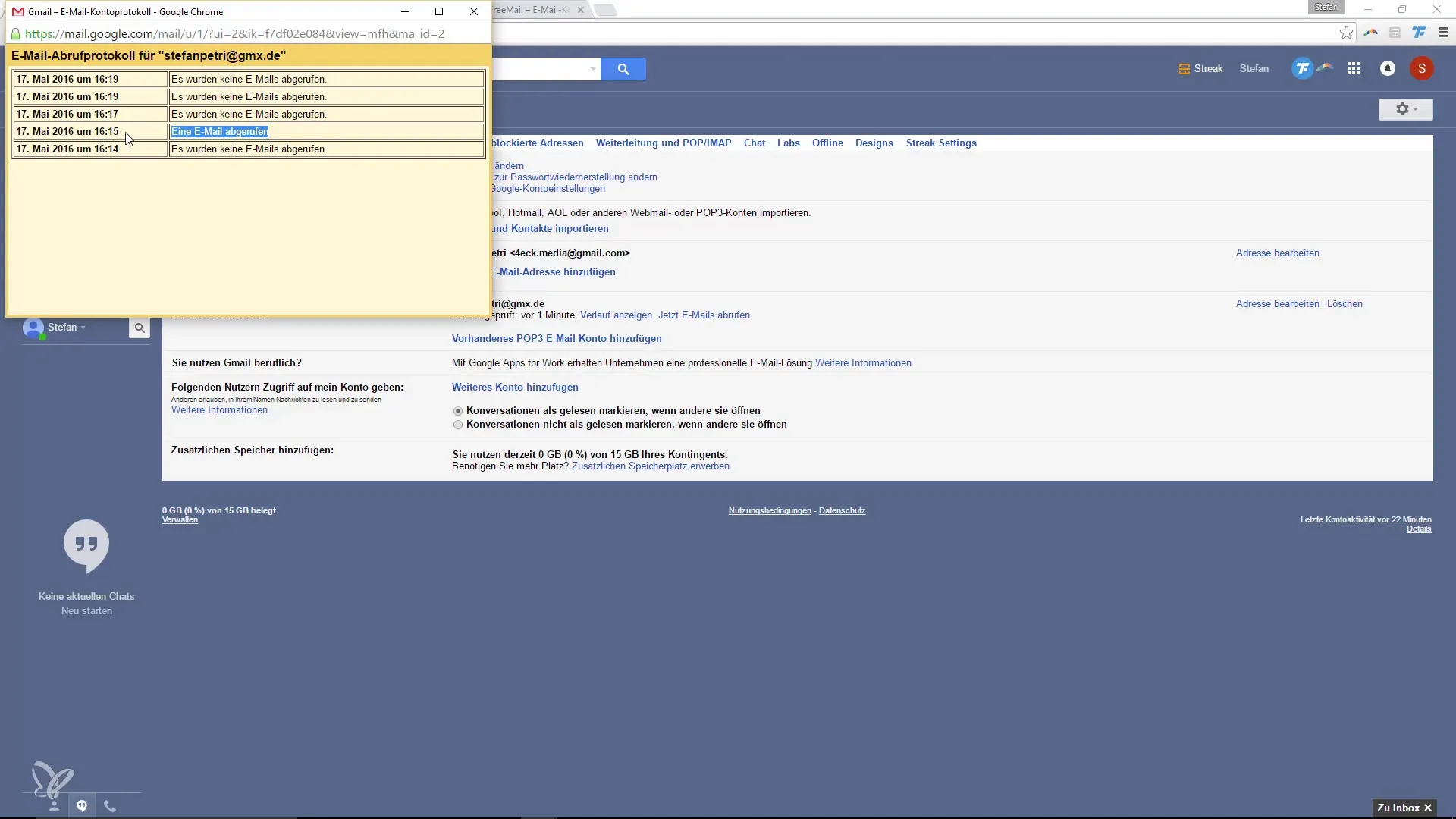
Task: Open the phone calls icon at bottom left
Action: (110, 806)
